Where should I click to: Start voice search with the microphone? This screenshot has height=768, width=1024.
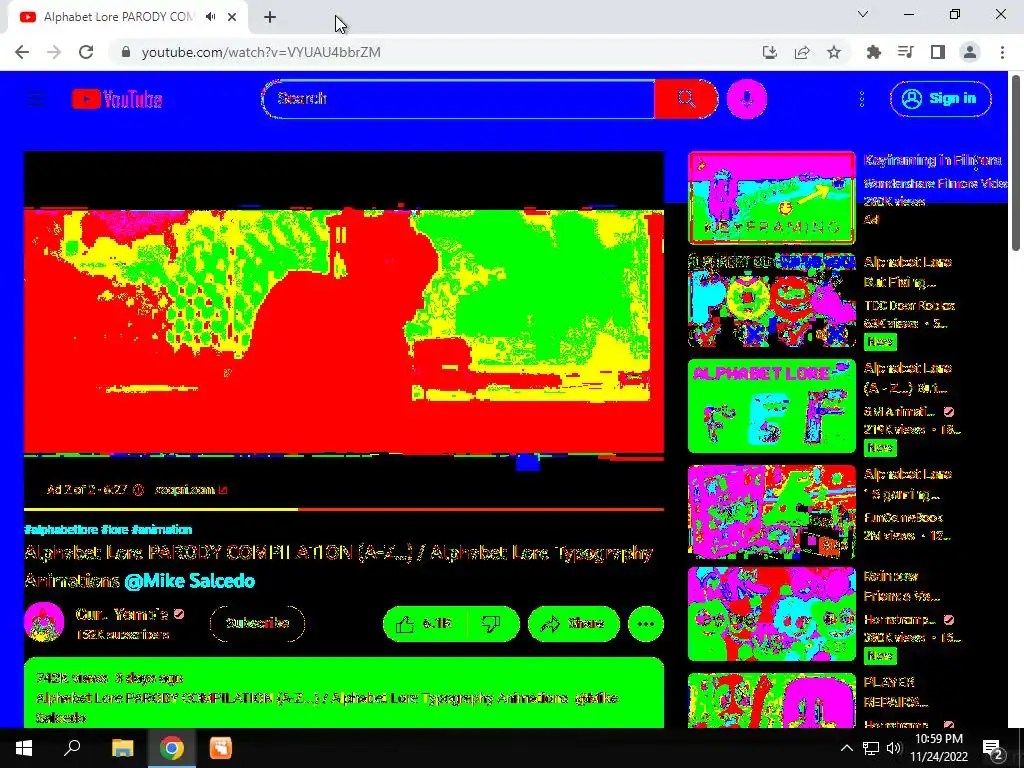[746, 99]
